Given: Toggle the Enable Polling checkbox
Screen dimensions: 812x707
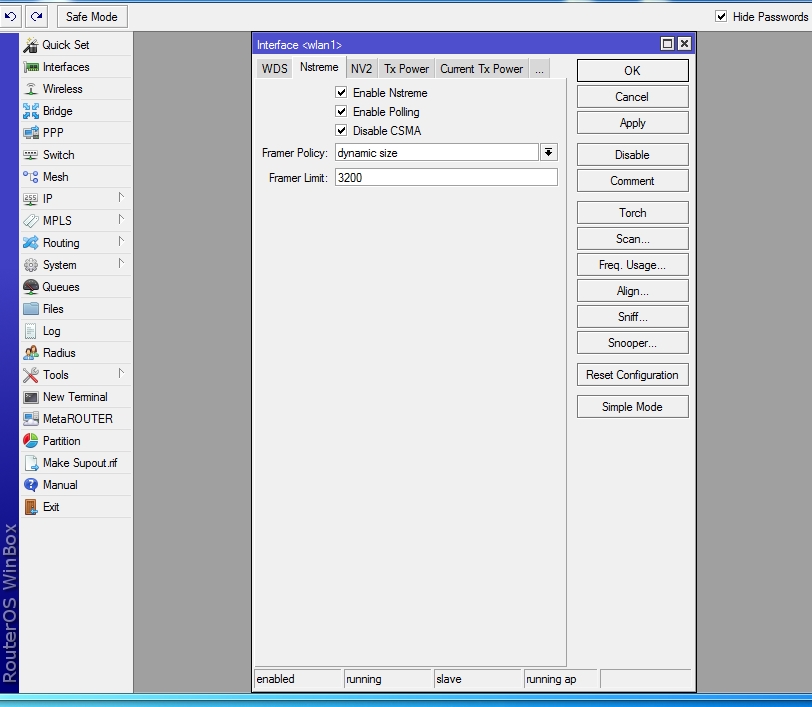Looking at the screenshot, I should pyautogui.click(x=341, y=112).
